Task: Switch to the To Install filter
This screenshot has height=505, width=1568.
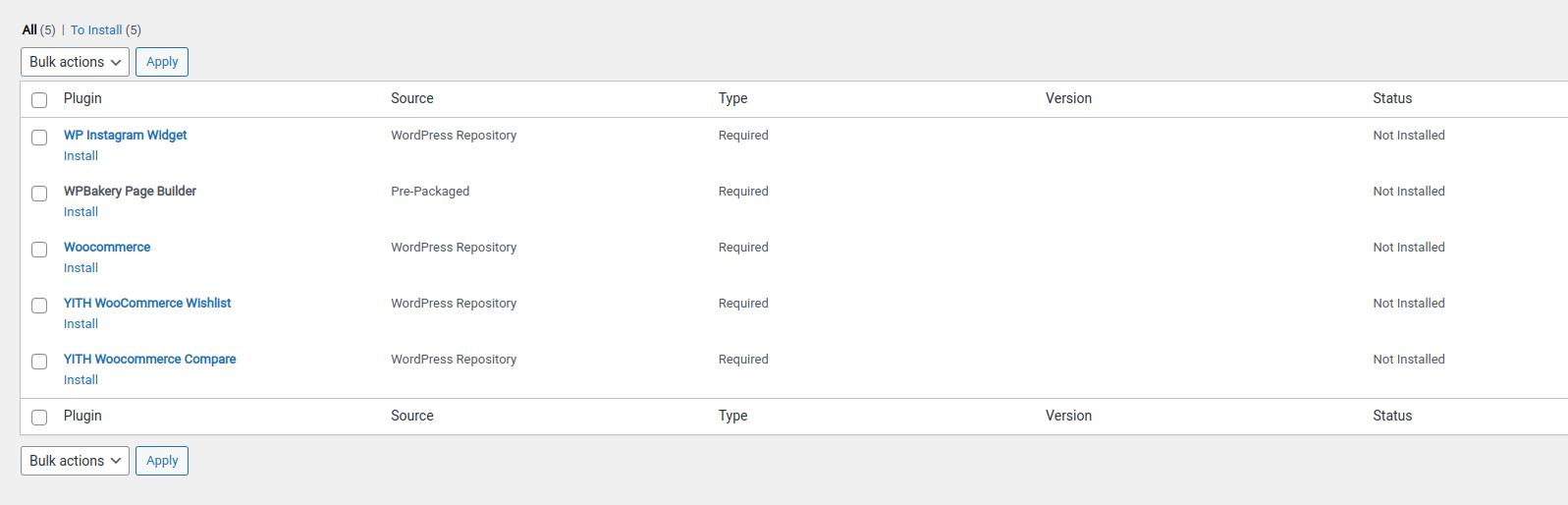Action: 96,30
